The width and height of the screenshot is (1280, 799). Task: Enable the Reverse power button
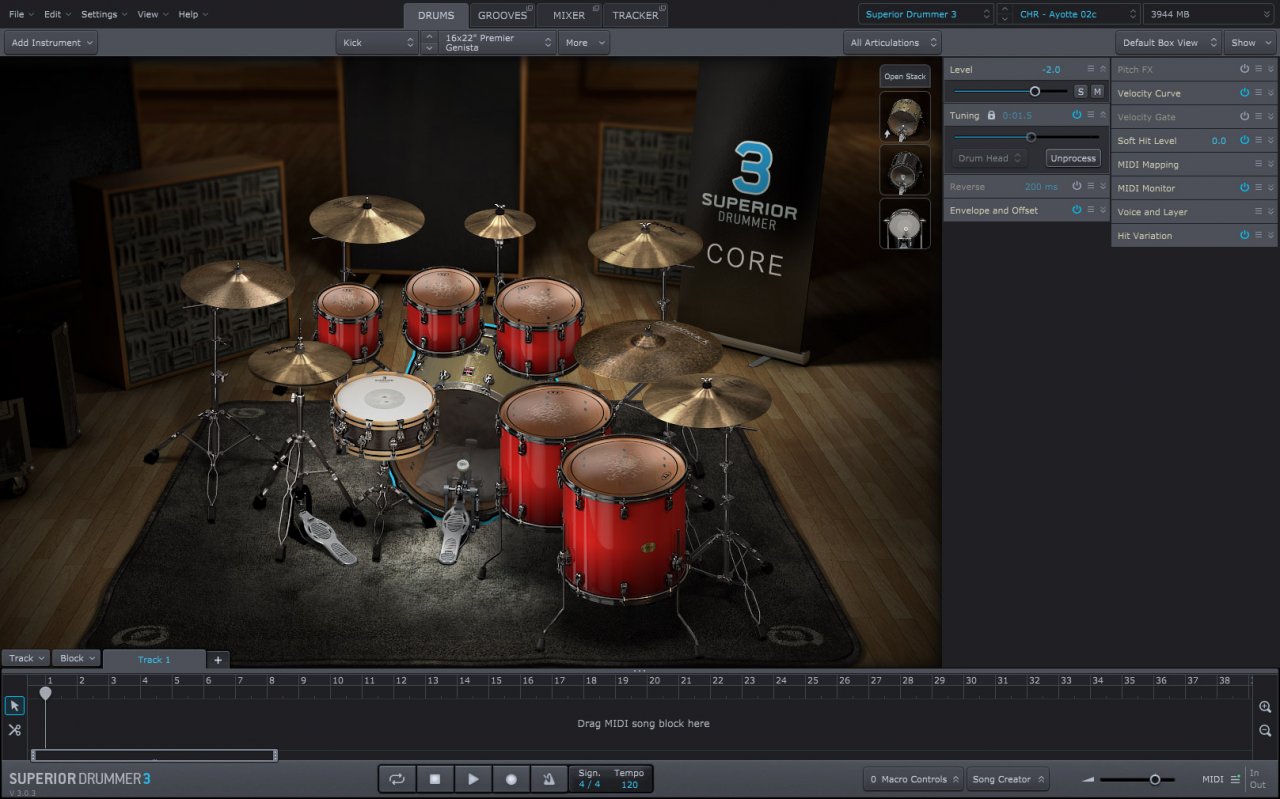[1077, 186]
